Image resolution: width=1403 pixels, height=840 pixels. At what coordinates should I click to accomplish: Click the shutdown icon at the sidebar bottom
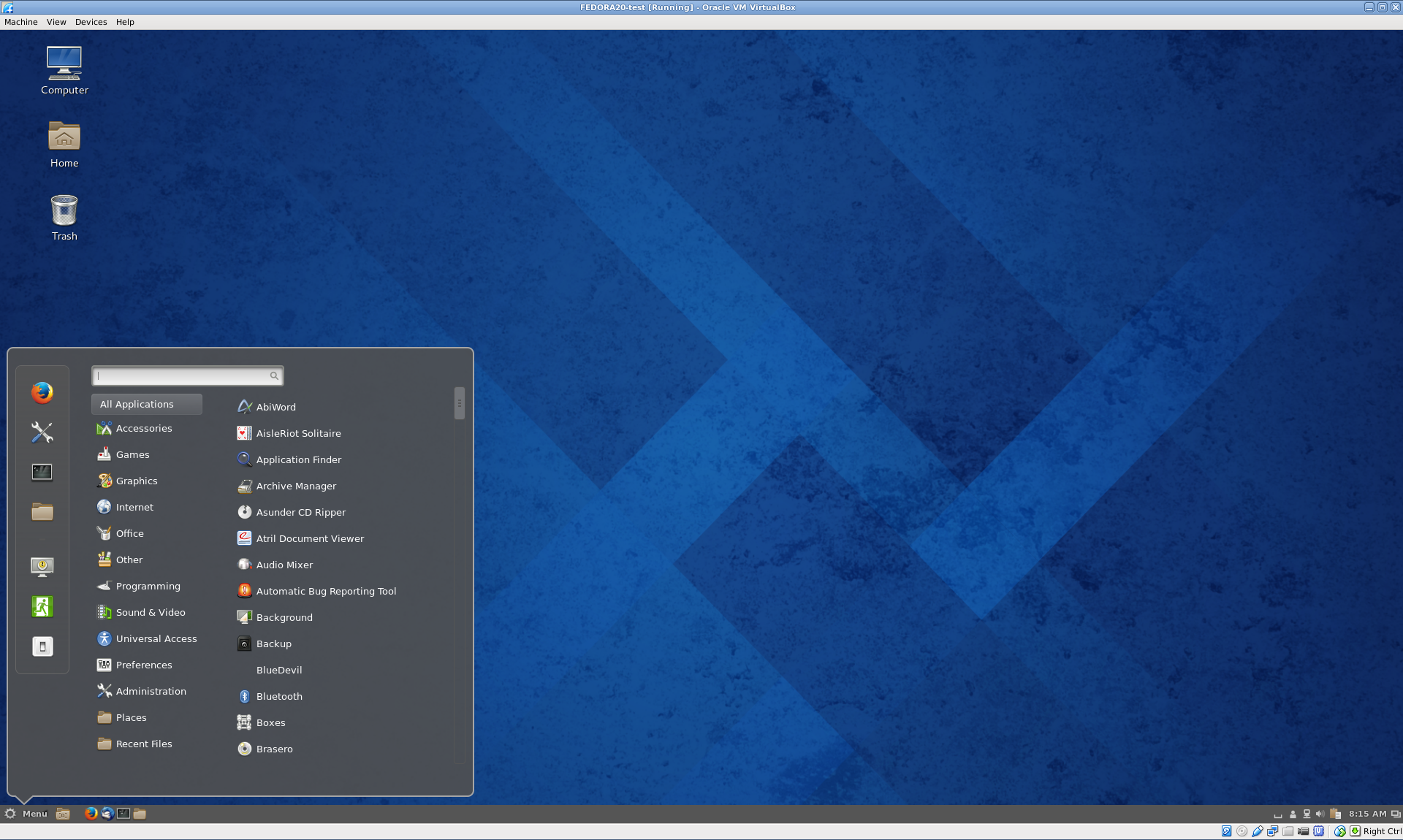coord(42,646)
